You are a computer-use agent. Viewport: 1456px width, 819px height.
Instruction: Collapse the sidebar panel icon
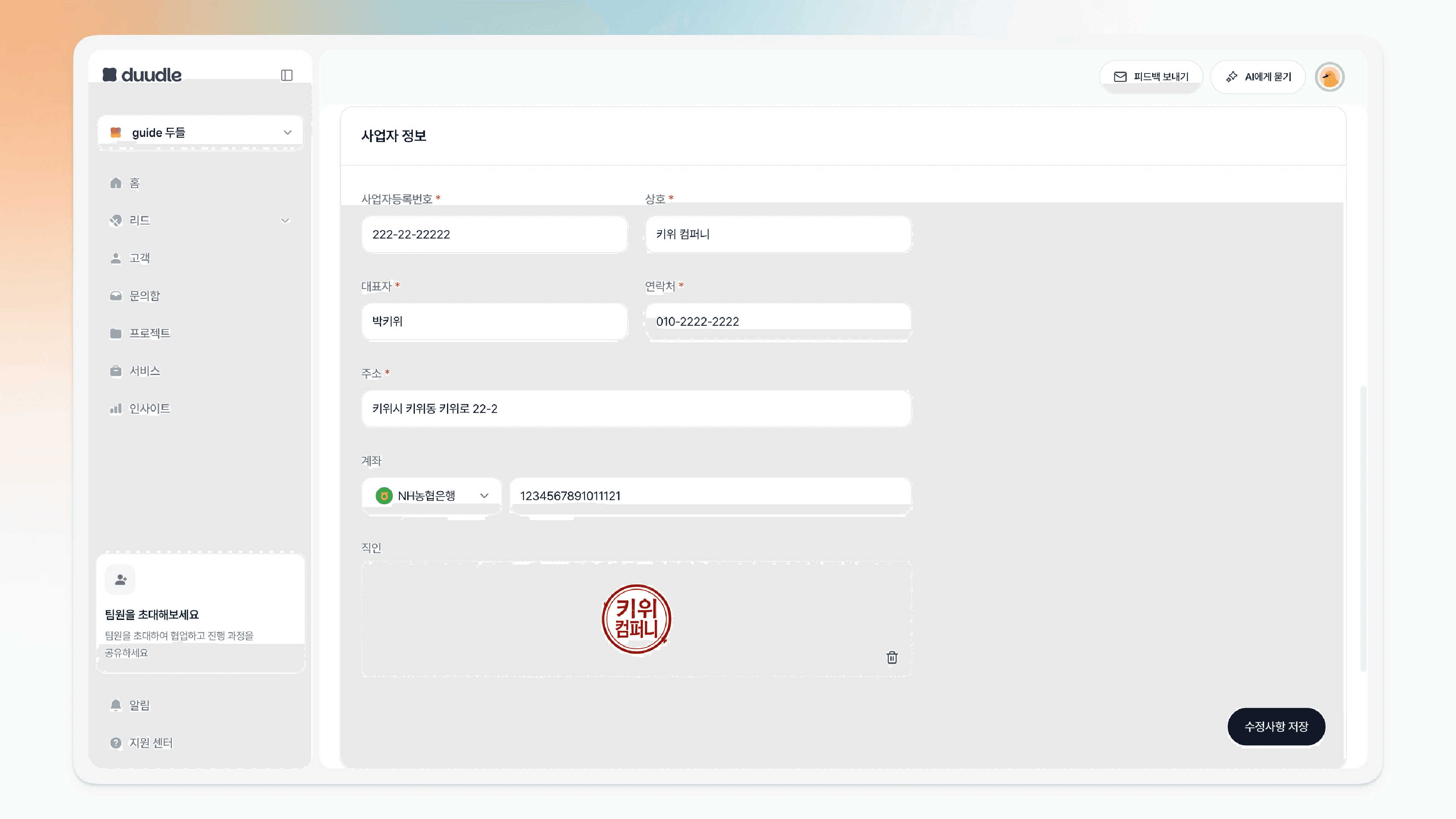[x=287, y=75]
